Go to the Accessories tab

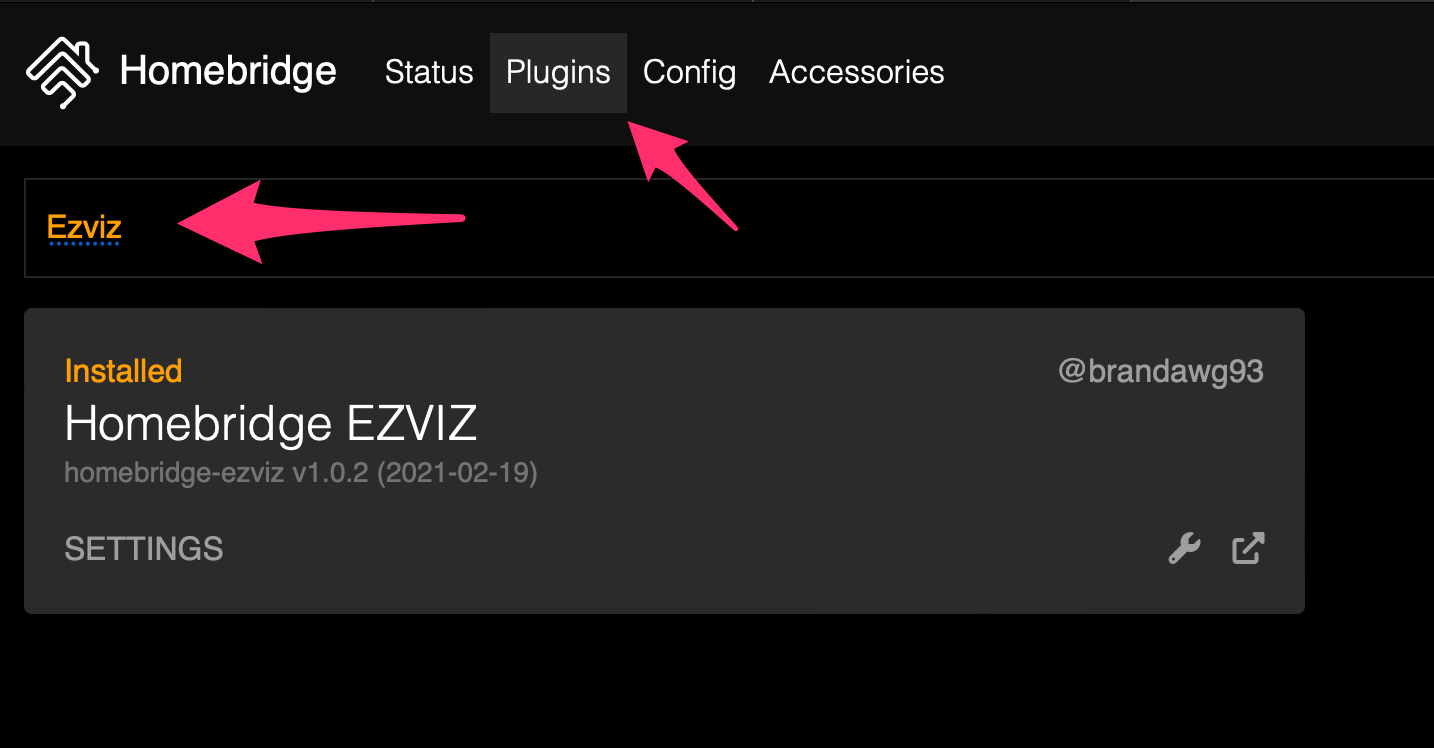857,72
